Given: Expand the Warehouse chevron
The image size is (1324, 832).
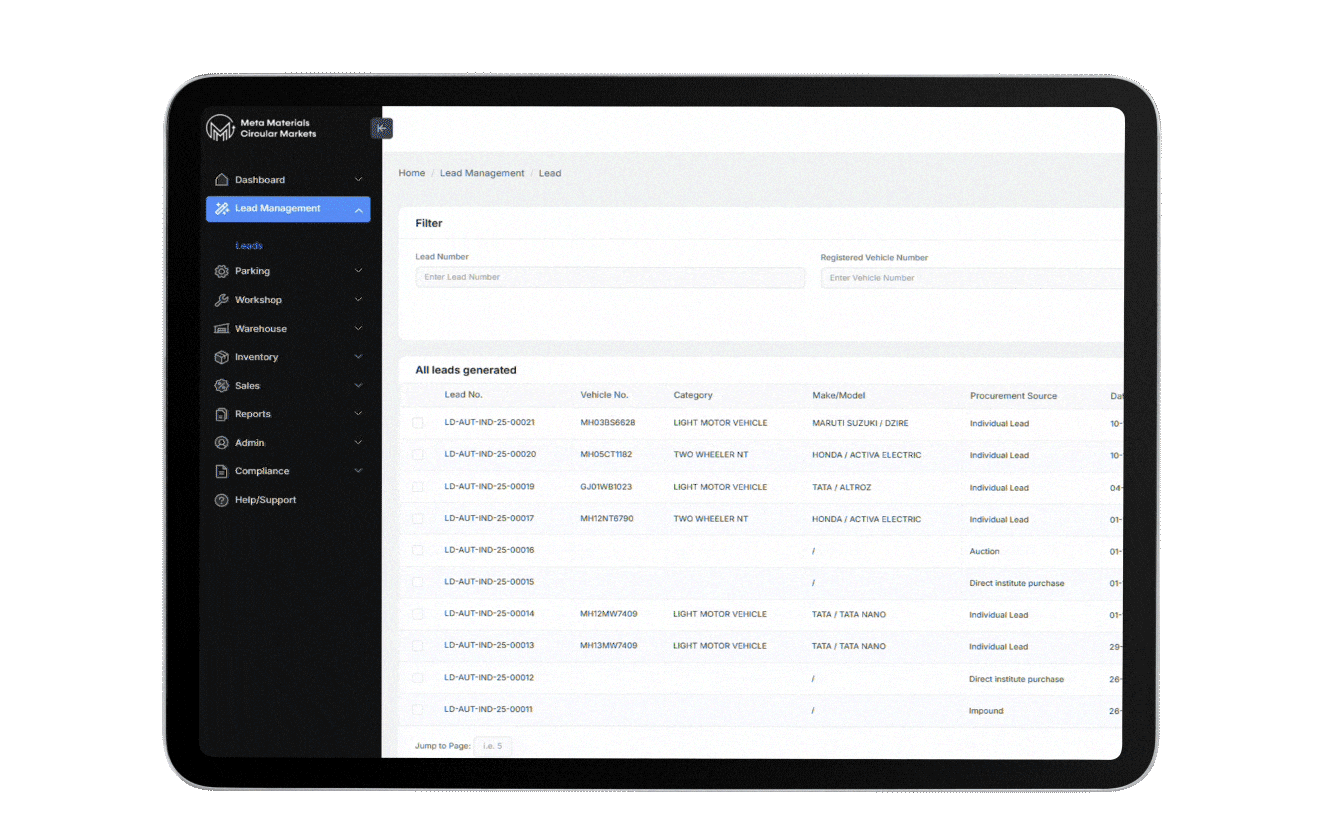Looking at the screenshot, I should click(359, 329).
